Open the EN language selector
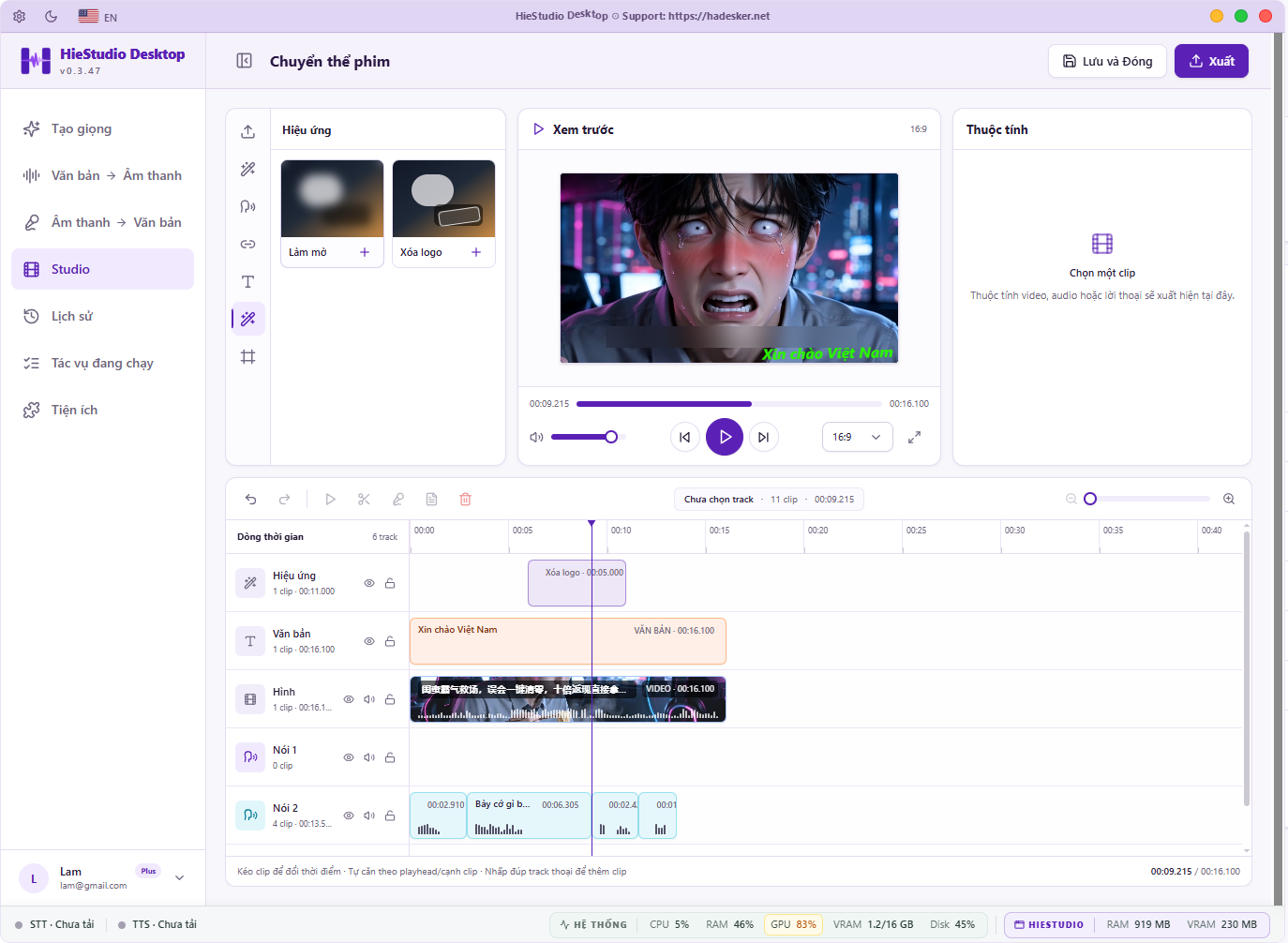Screen dimensions: 1288x943 pos(98,17)
